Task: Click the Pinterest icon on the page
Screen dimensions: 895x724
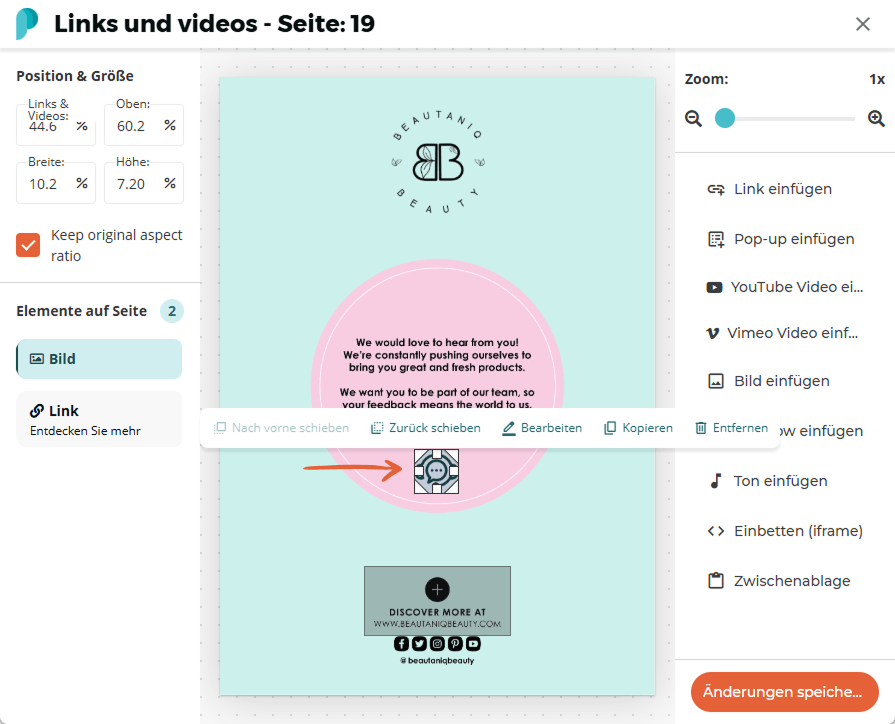Action: tap(455, 643)
